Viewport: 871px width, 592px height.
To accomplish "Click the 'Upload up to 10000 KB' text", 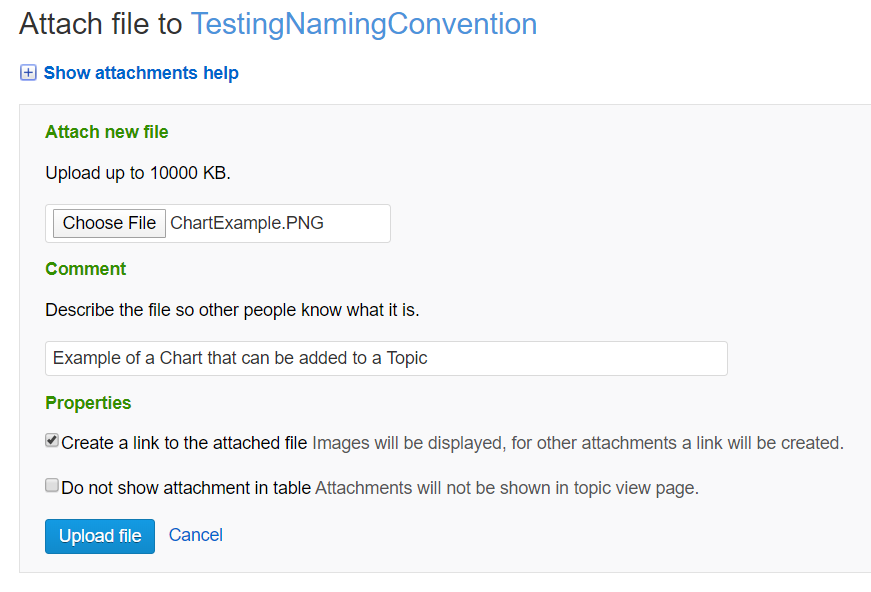I will [x=138, y=173].
